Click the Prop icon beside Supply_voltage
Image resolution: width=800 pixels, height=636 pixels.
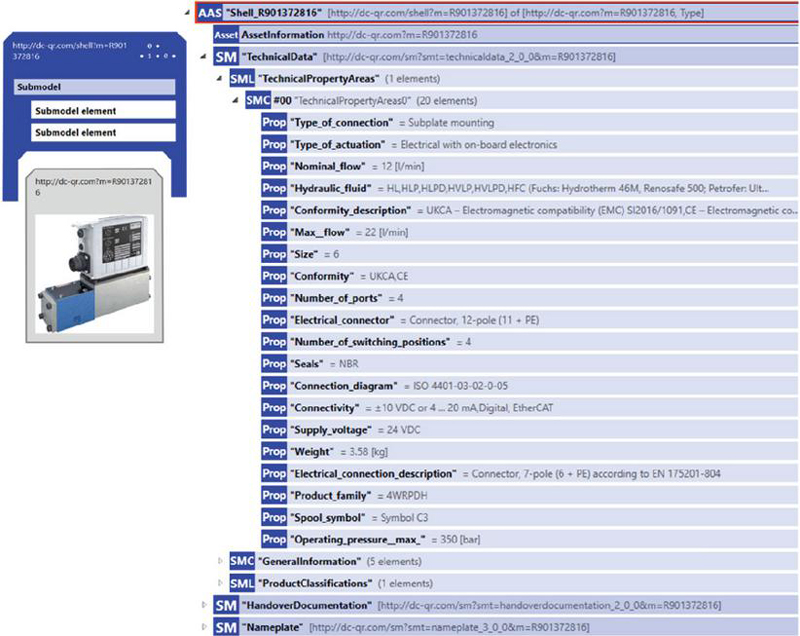274,430
